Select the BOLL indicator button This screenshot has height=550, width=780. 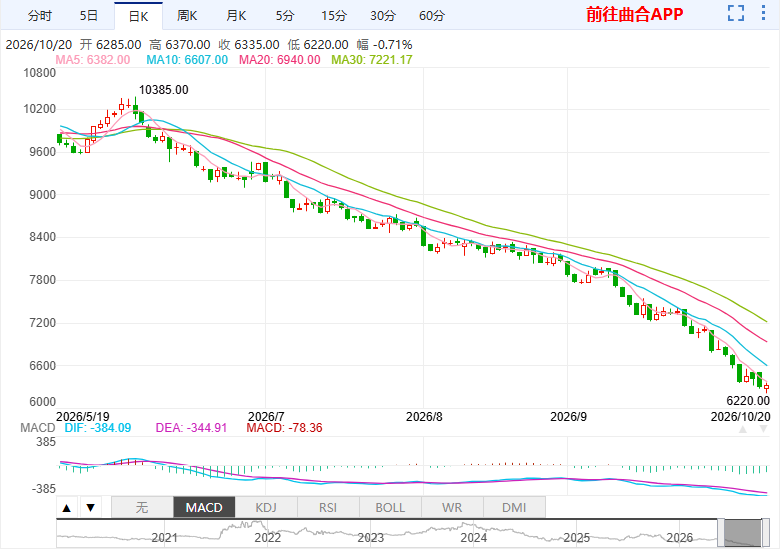click(390, 508)
